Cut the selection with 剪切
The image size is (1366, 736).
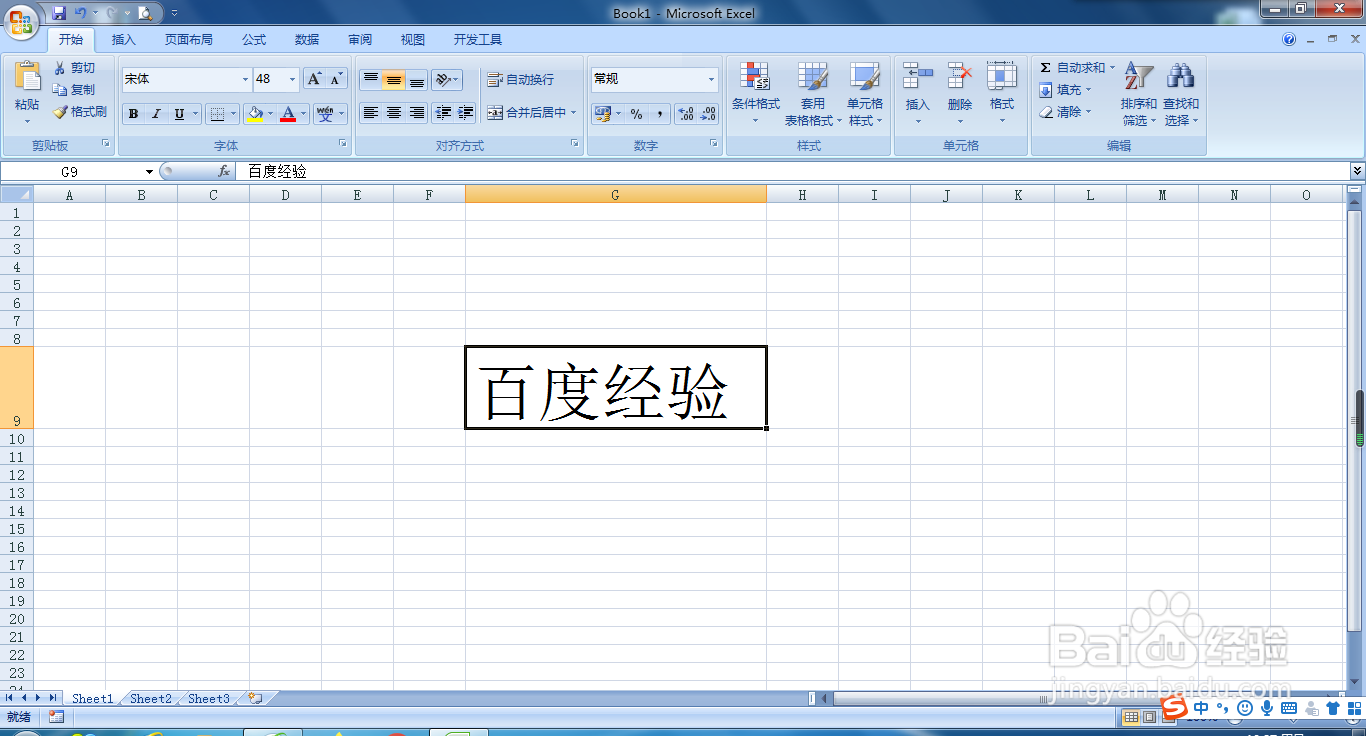click(x=74, y=68)
